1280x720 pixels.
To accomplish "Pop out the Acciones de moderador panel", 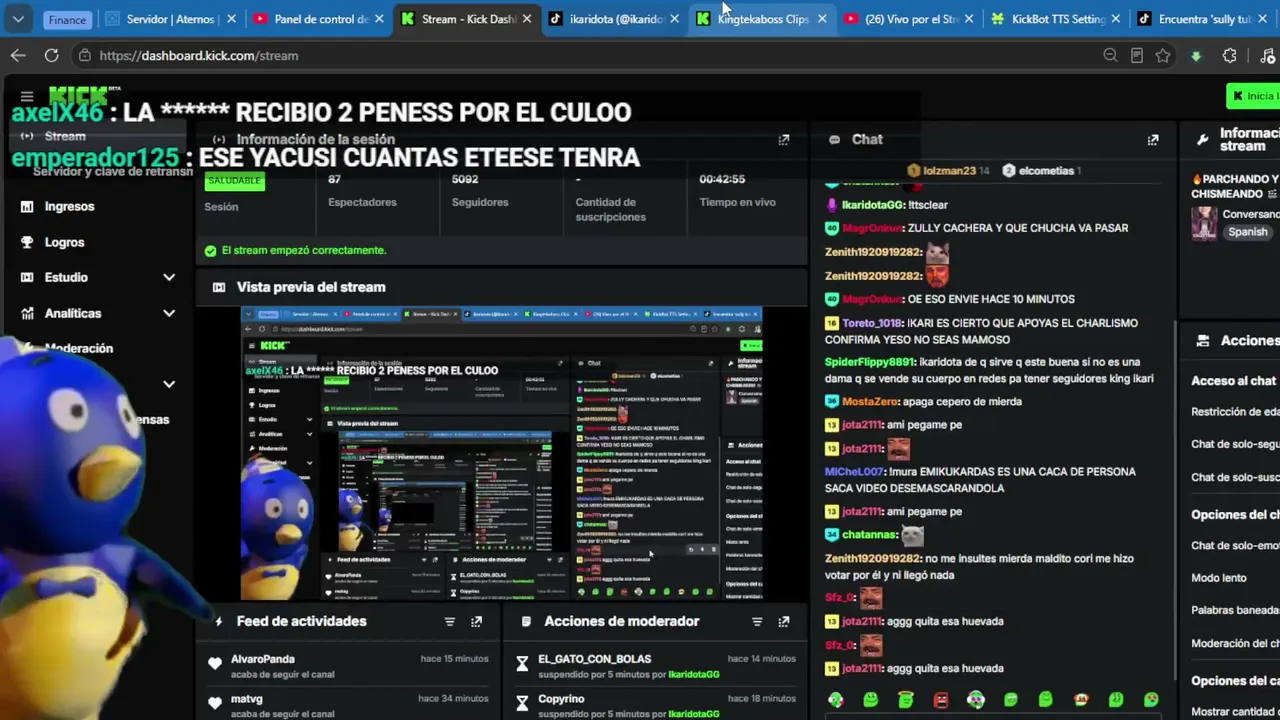I will [x=784, y=622].
